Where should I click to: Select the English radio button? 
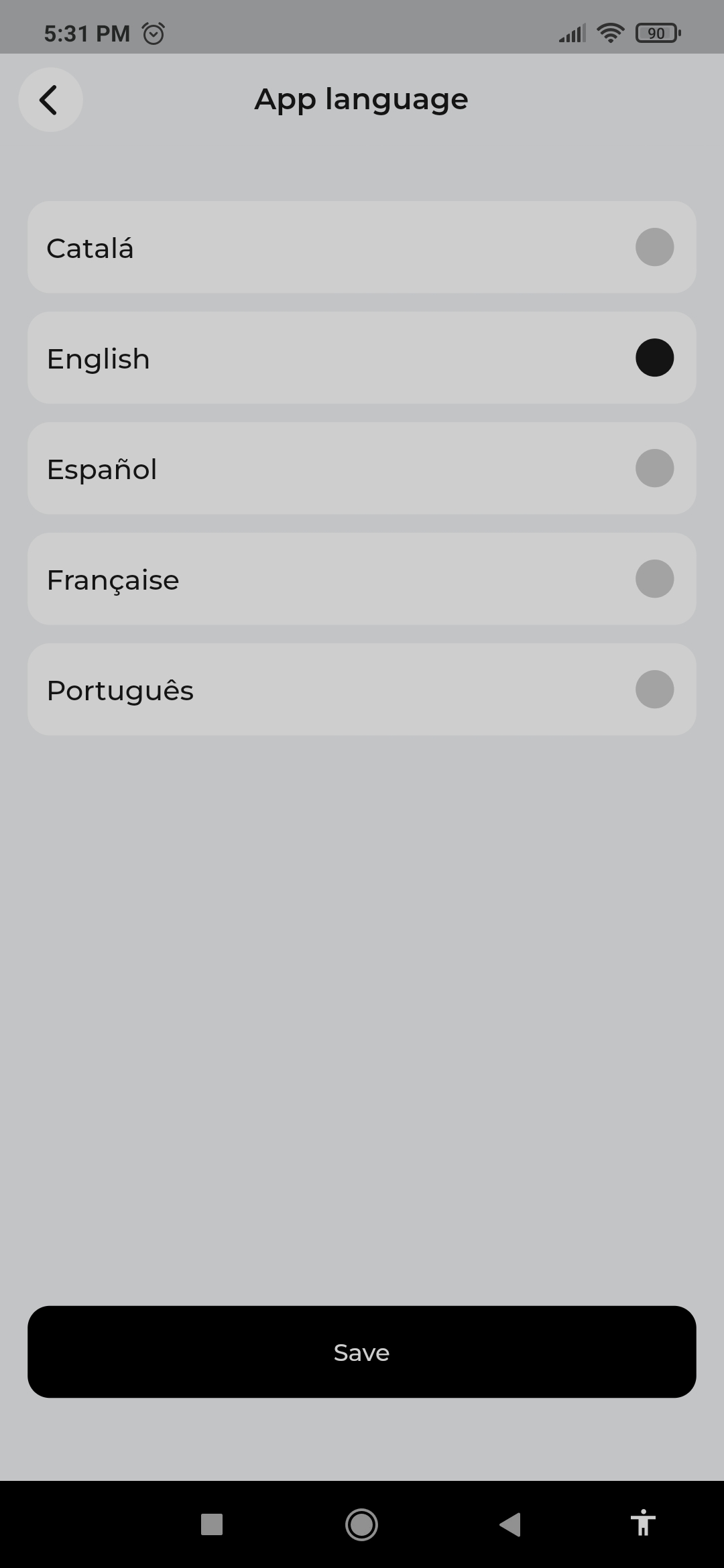pos(654,358)
